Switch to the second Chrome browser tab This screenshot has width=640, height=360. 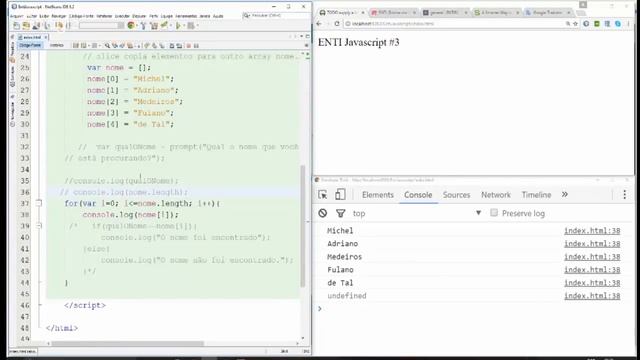pyautogui.click(x=393, y=13)
